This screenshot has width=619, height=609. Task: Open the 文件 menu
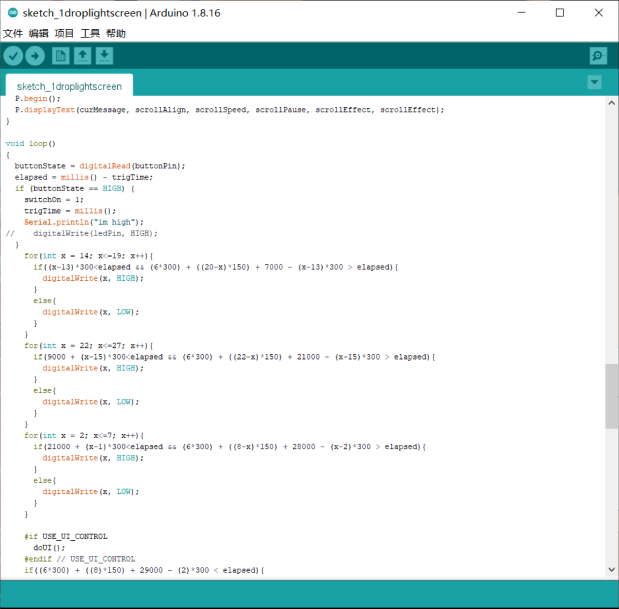[12, 33]
